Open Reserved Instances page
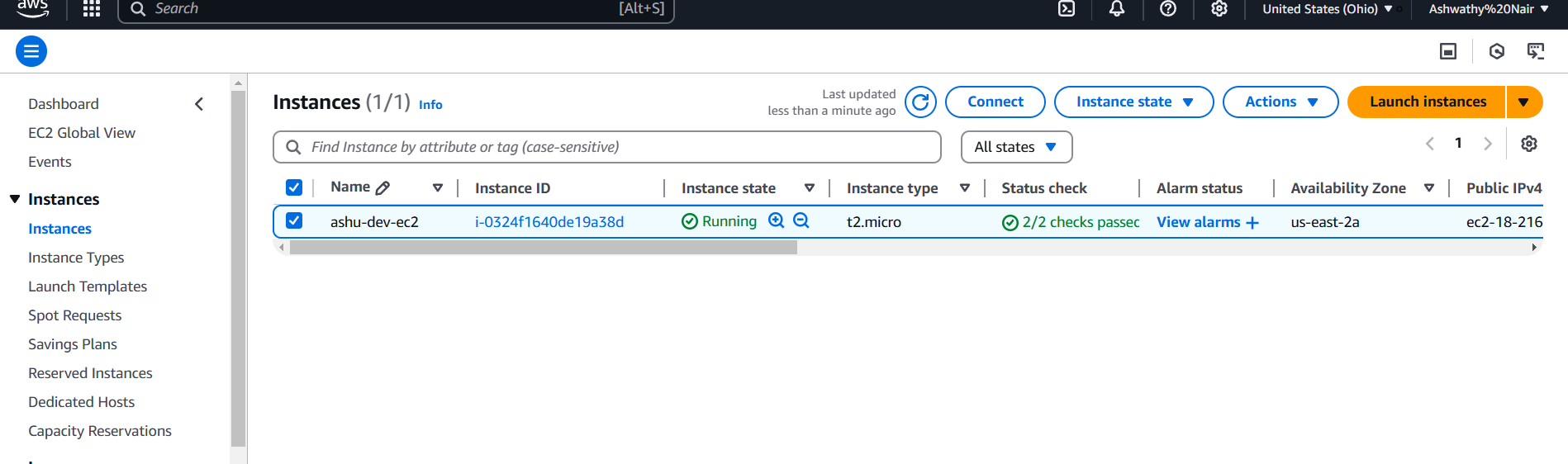1568x464 pixels. (90, 373)
